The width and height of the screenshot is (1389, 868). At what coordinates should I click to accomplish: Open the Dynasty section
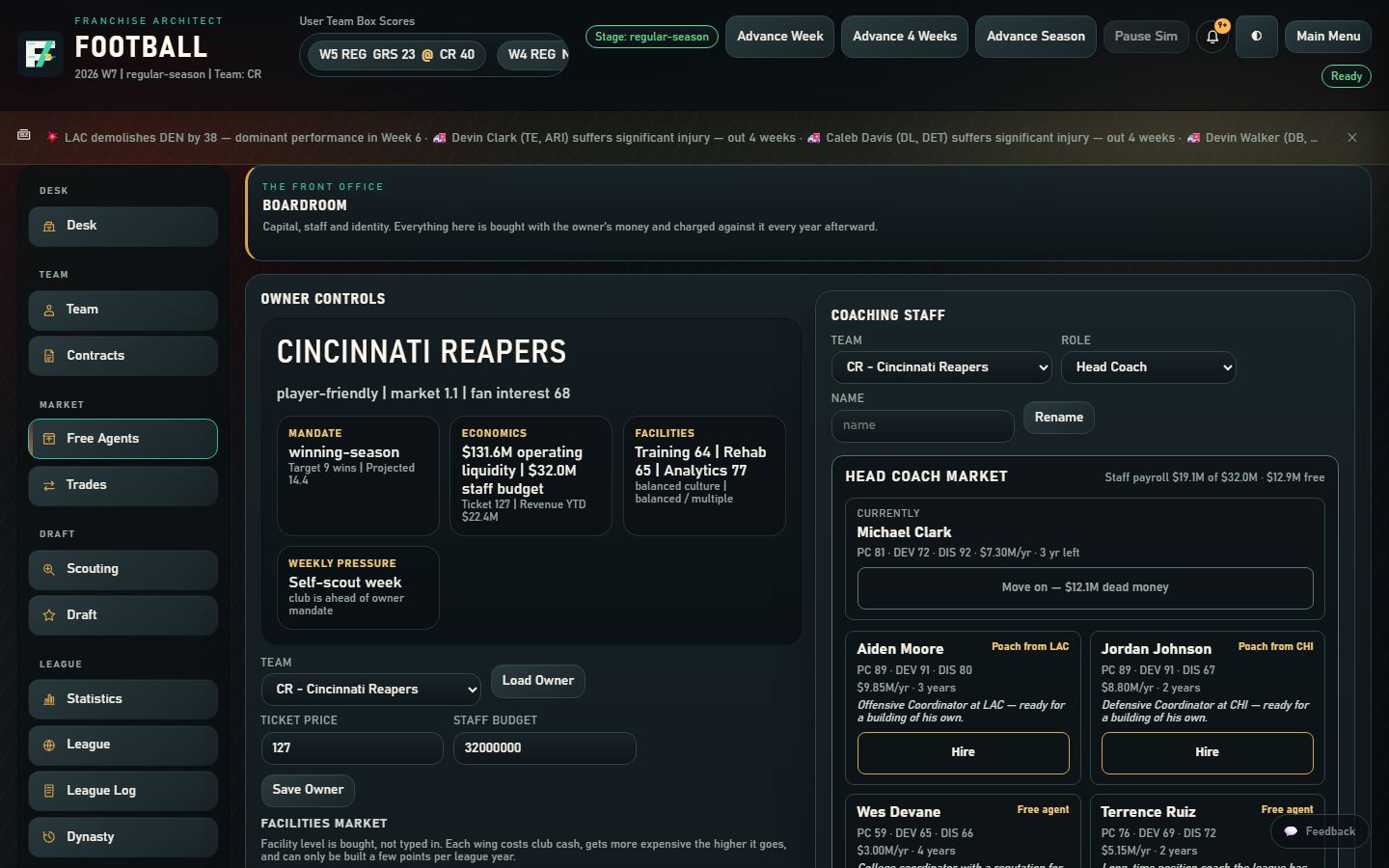[x=123, y=837]
